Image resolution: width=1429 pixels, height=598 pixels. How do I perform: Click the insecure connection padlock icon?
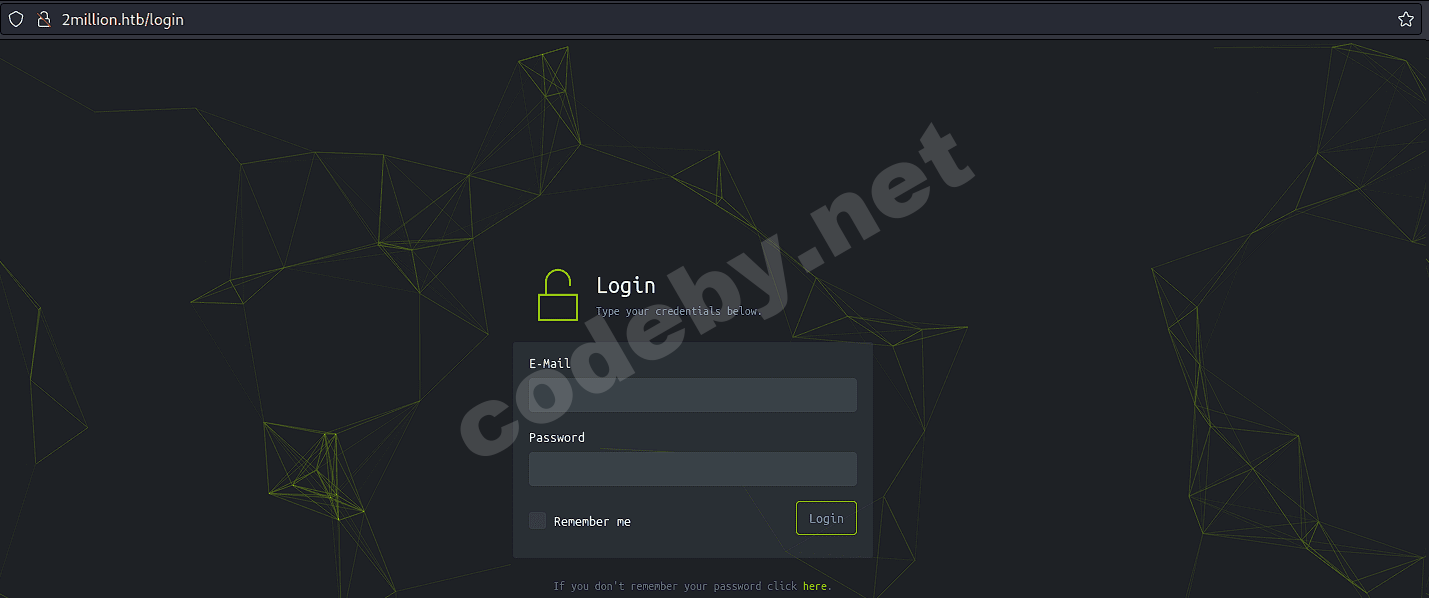[x=43, y=19]
